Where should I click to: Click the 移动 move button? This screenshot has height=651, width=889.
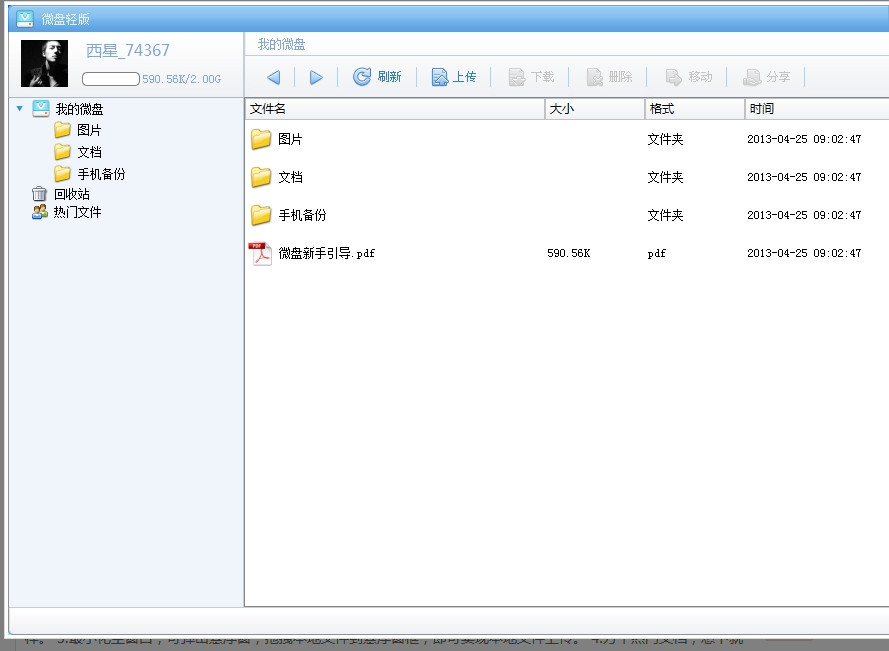click(689, 77)
